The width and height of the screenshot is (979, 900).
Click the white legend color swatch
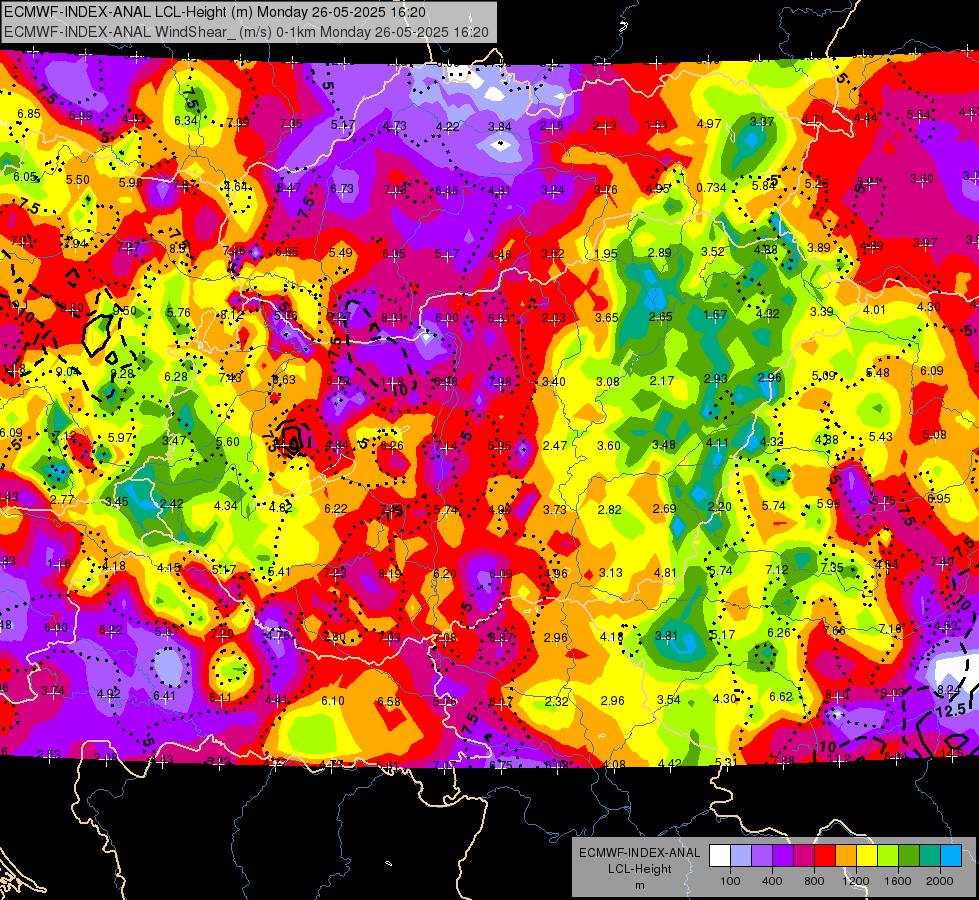pos(720,855)
